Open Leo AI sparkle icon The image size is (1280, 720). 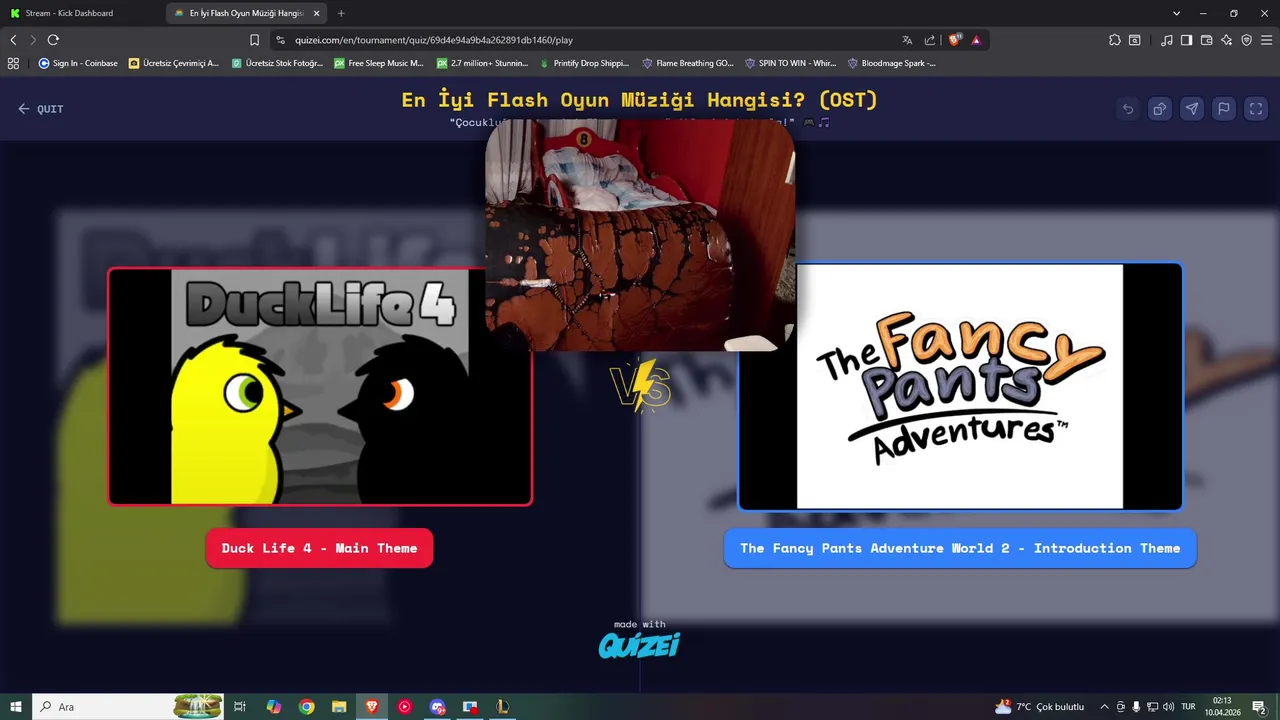pyautogui.click(x=1226, y=40)
